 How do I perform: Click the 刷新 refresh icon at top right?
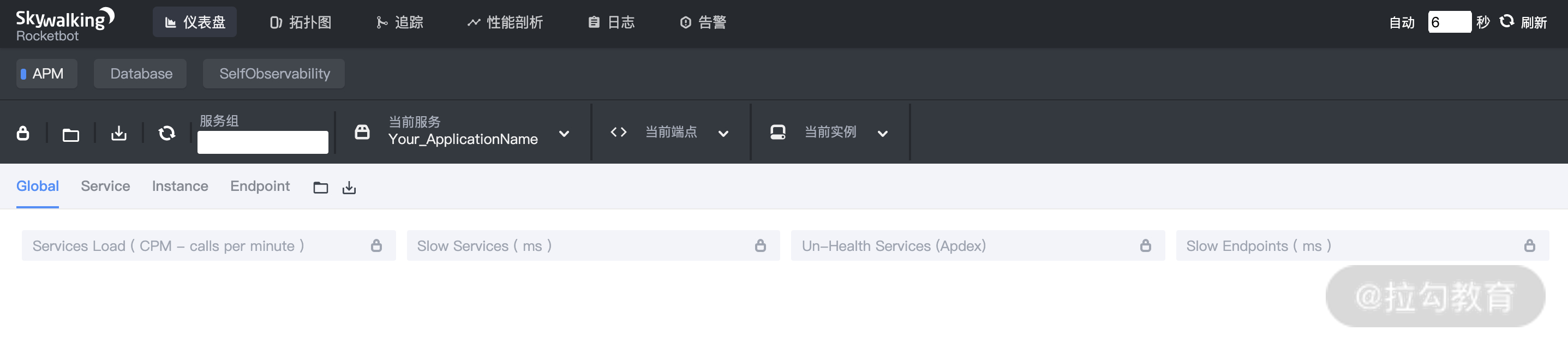pyautogui.click(x=1506, y=22)
